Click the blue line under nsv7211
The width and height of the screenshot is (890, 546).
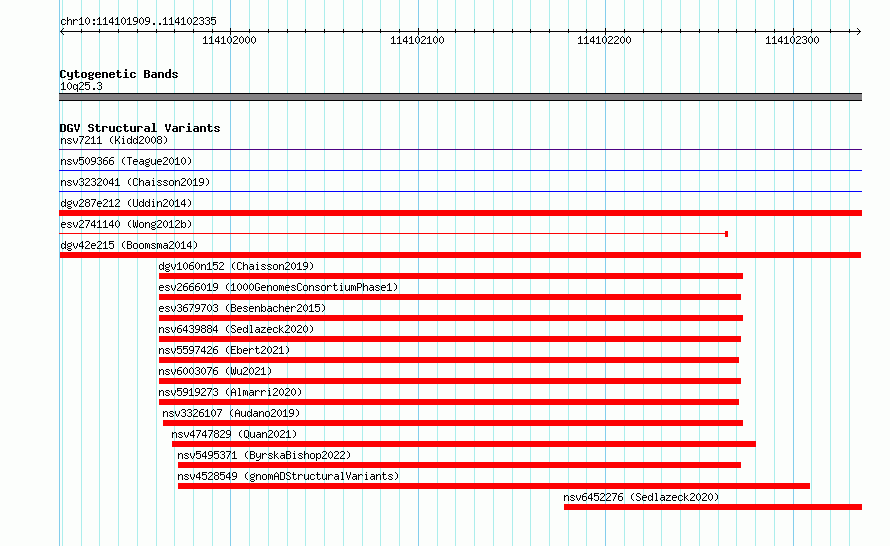[460, 150]
